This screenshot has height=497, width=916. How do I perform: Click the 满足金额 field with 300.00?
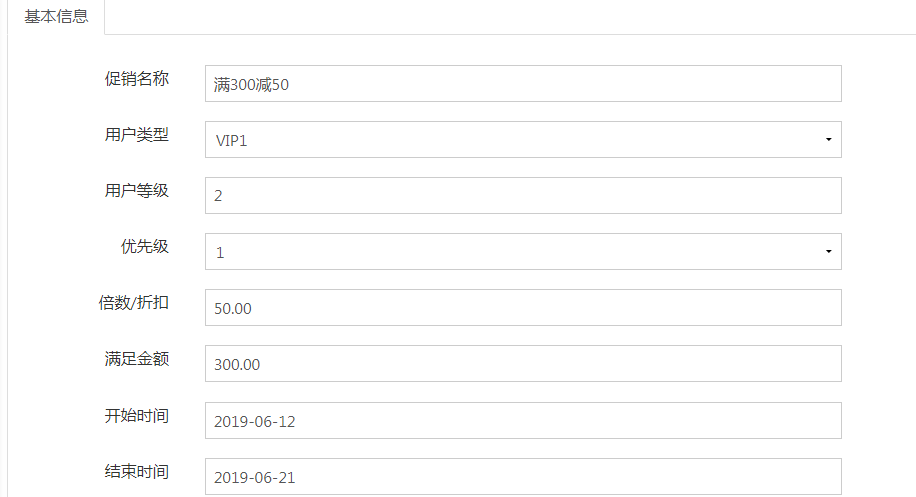pos(523,364)
